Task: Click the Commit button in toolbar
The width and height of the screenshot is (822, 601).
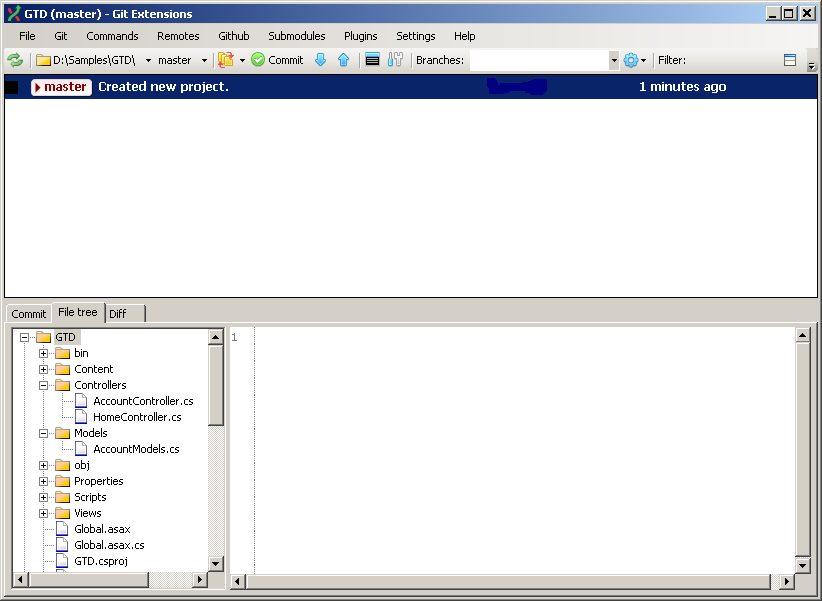Action: tap(277, 60)
